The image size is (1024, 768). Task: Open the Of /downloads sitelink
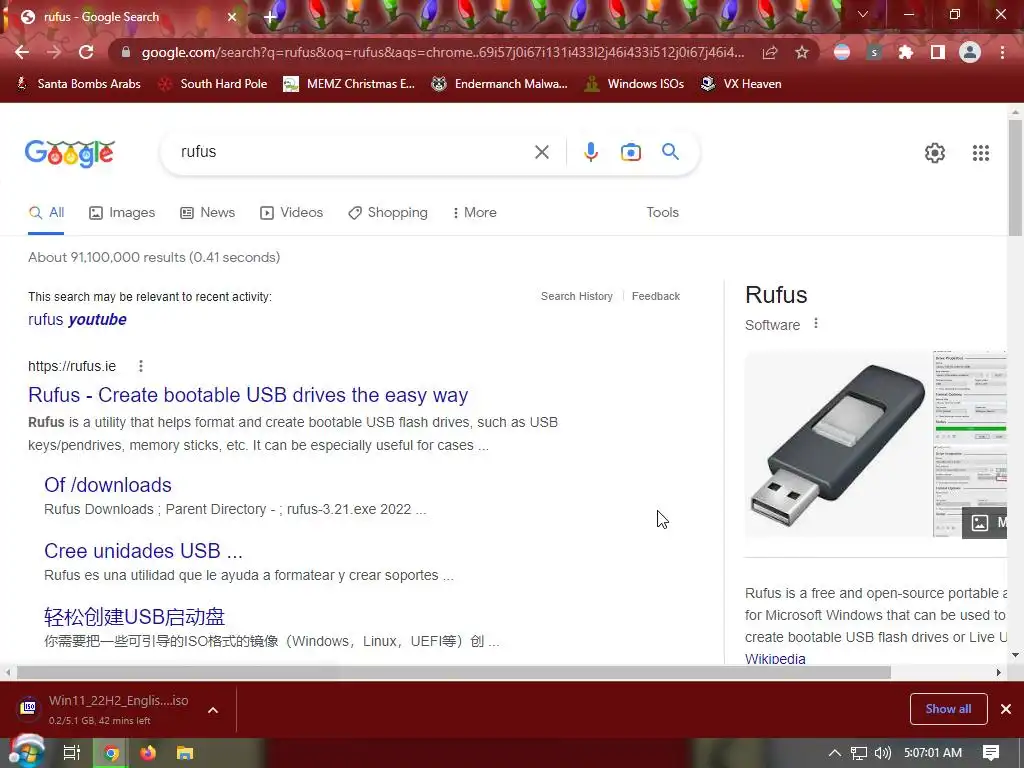point(108,485)
